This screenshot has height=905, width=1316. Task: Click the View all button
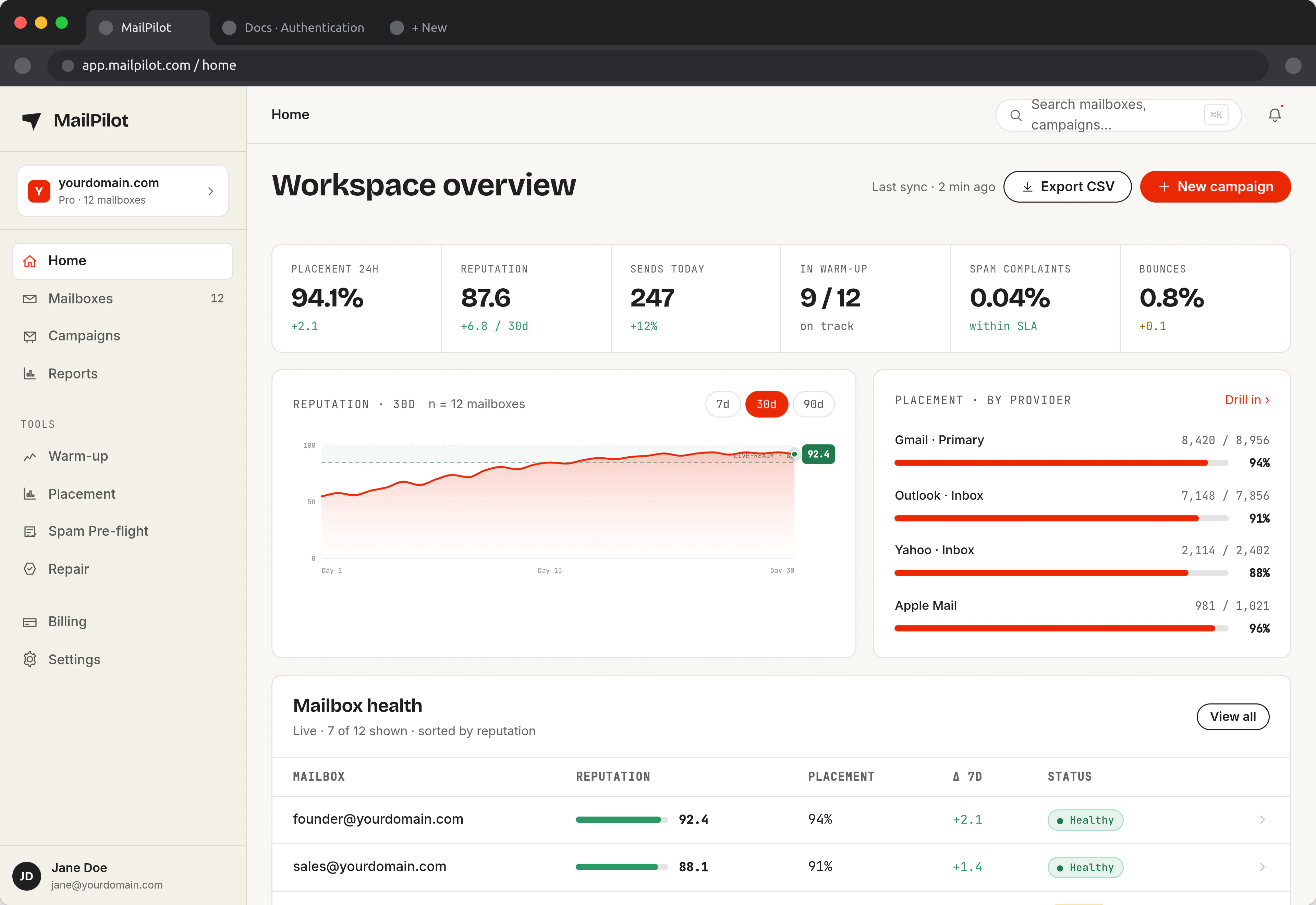[x=1233, y=717]
